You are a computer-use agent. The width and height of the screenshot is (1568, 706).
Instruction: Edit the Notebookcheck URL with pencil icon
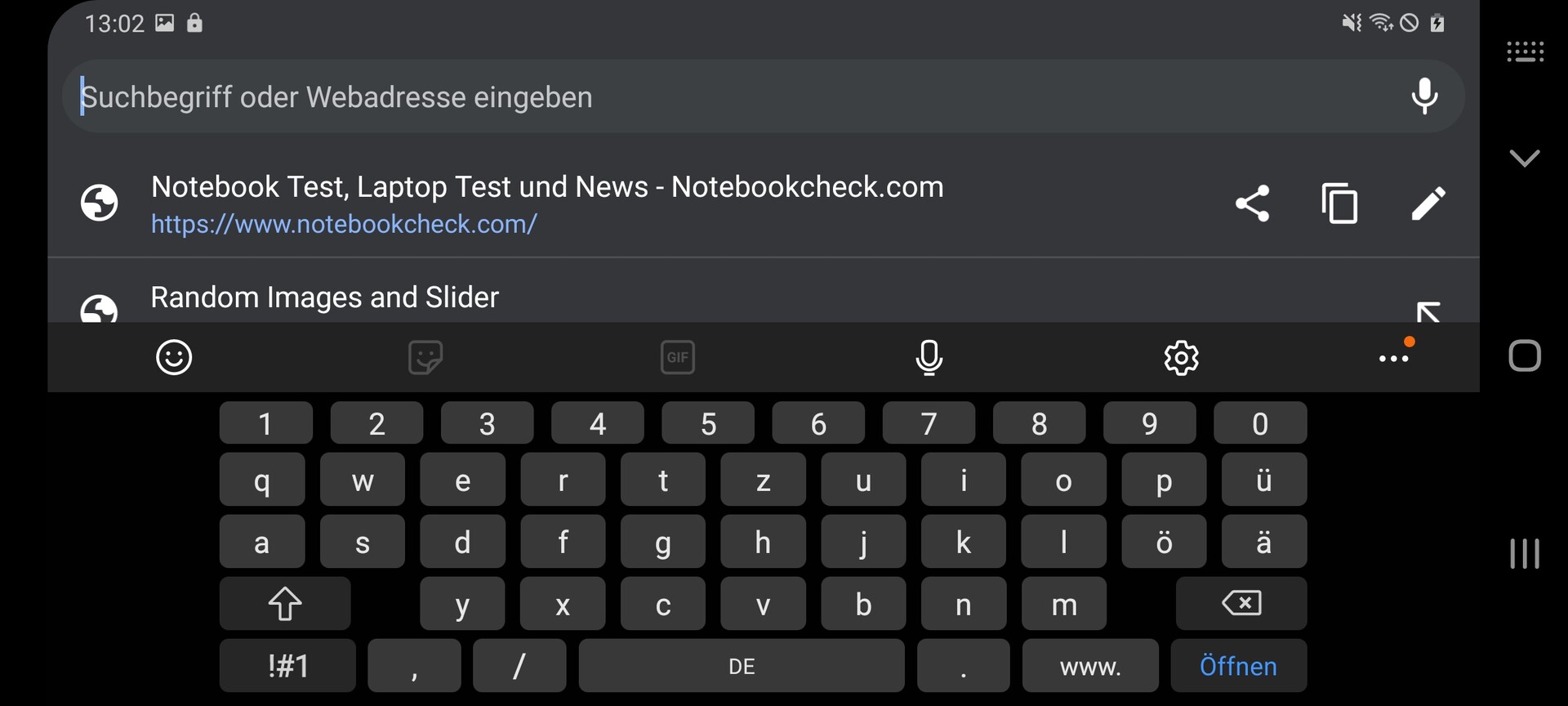point(1428,203)
